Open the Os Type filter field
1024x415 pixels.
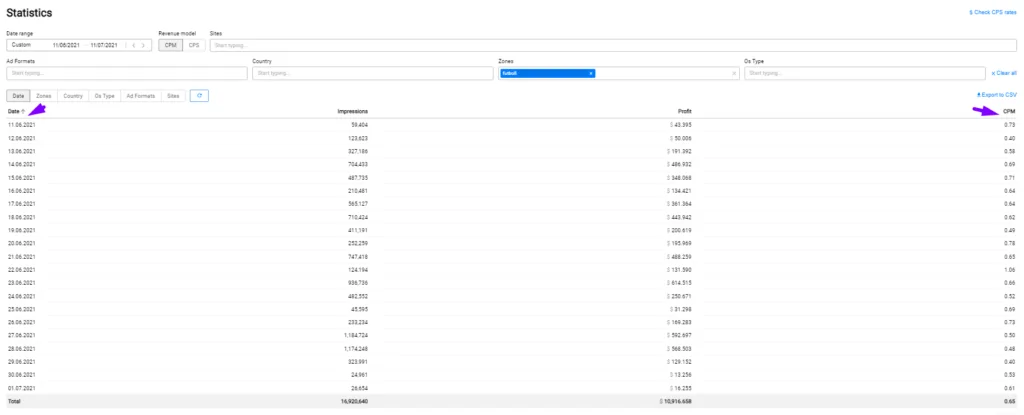pyautogui.click(x=865, y=73)
